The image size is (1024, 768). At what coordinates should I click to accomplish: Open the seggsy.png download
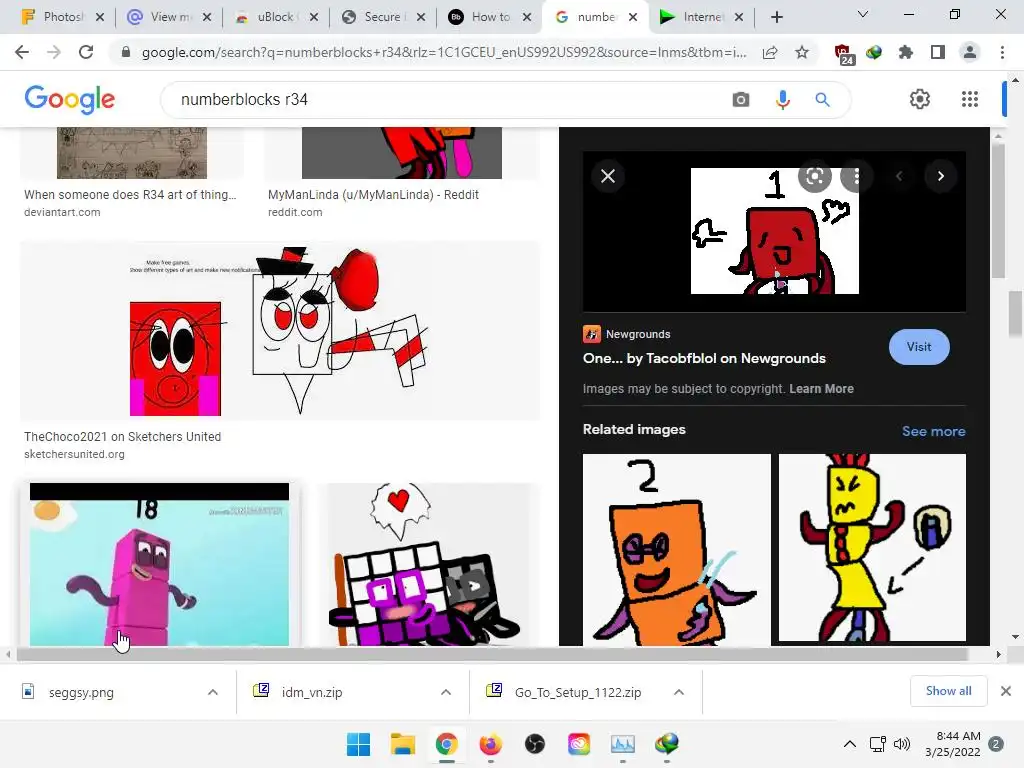[81, 692]
